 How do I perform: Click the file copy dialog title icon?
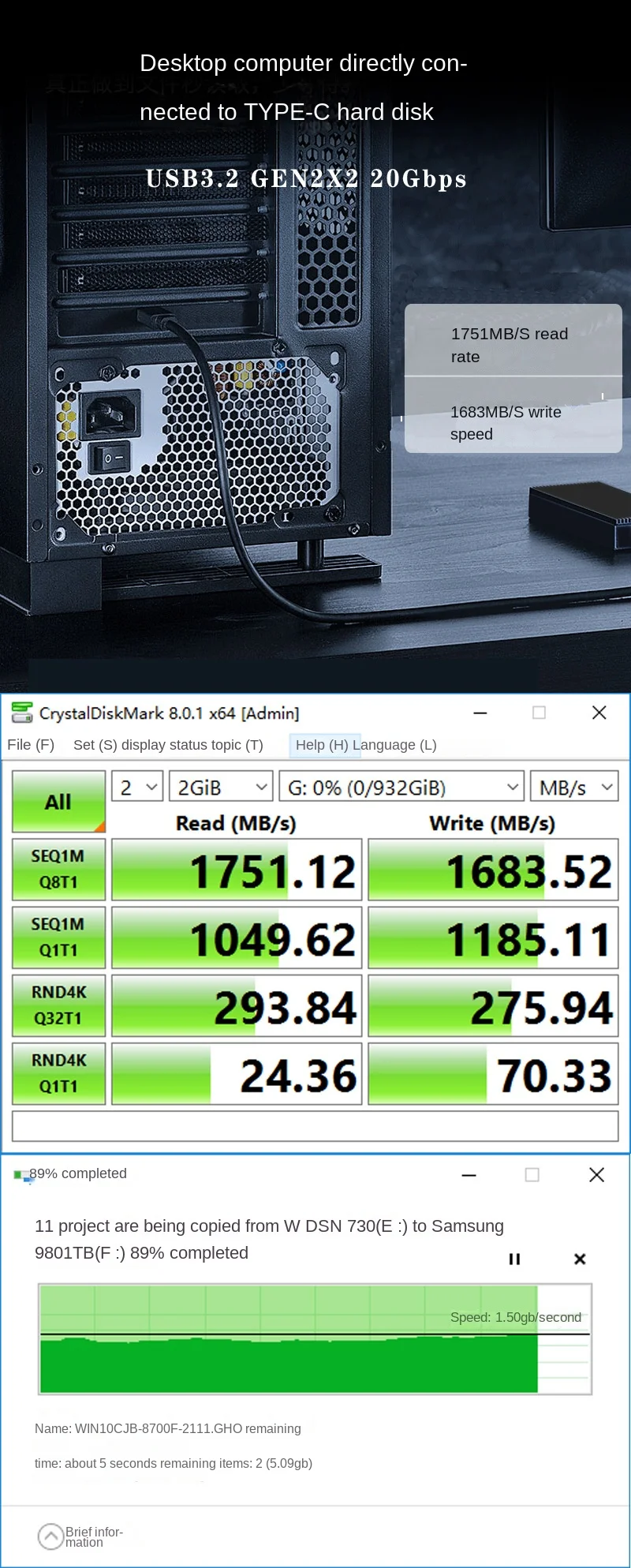tap(21, 1175)
